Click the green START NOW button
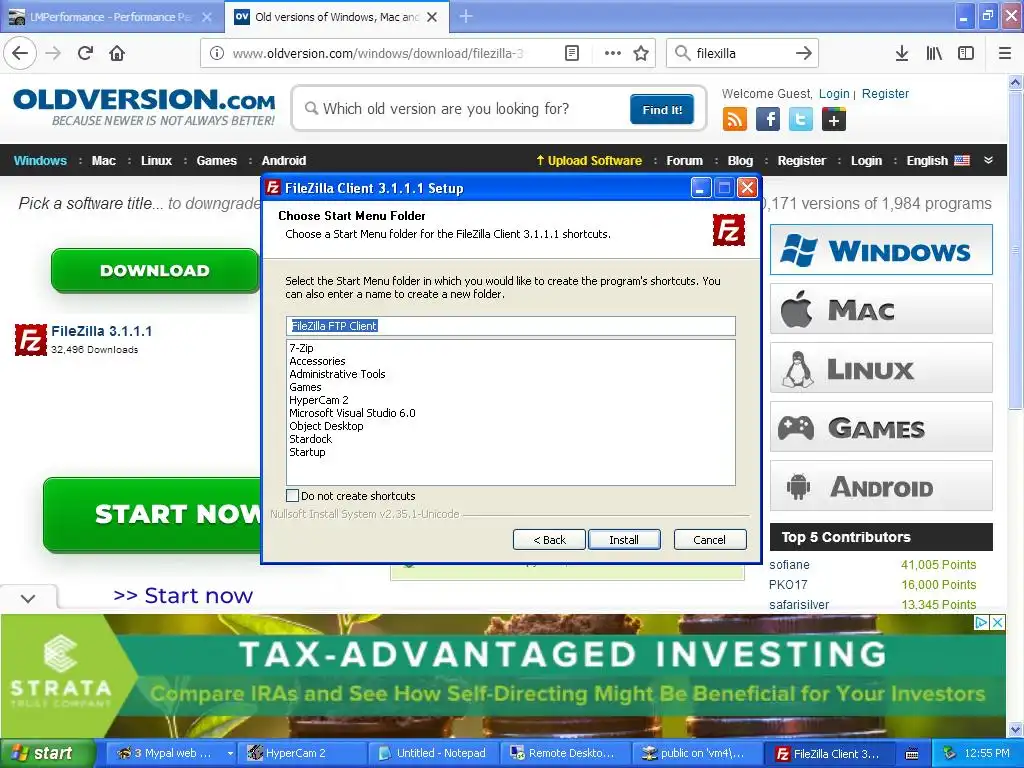Image resolution: width=1024 pixels, height=768 pixels. click(x=152, y=515)
